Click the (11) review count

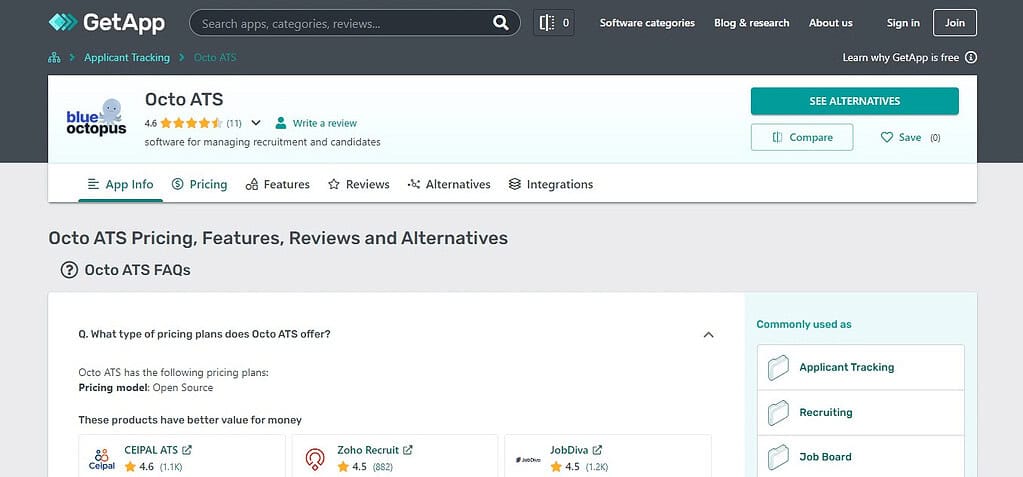[x=234, y=123]
